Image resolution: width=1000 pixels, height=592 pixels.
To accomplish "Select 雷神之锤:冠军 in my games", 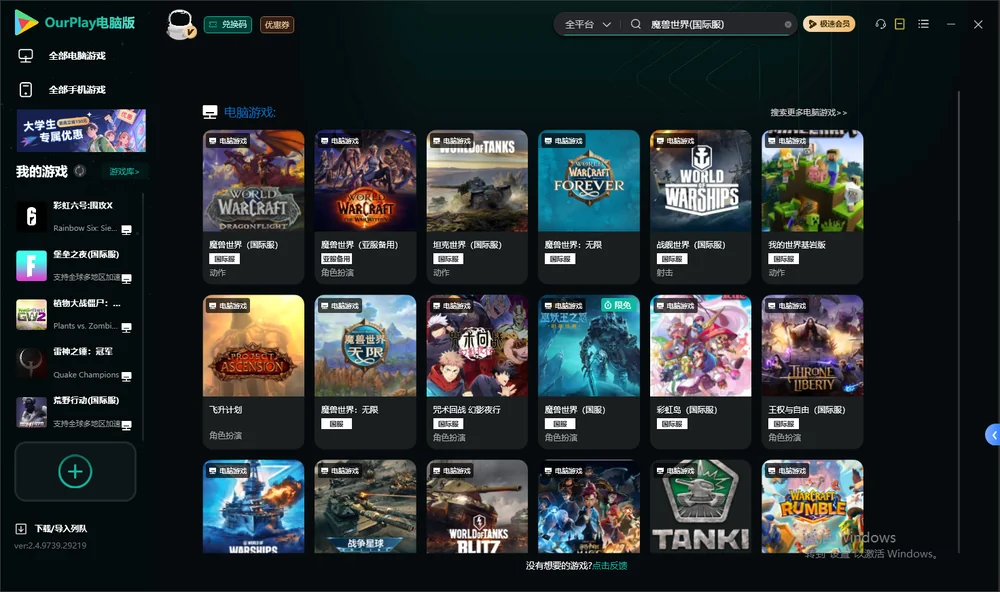I will point(75,363).
